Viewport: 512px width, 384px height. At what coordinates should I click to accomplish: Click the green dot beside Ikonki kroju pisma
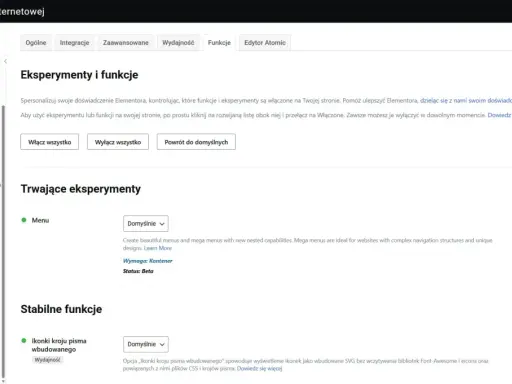(x=24, y=341)
